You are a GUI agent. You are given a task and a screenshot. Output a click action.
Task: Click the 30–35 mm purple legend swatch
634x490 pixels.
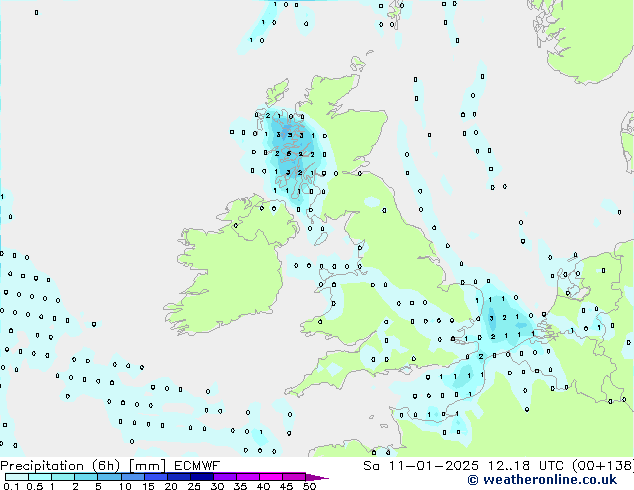coord(225,477)
